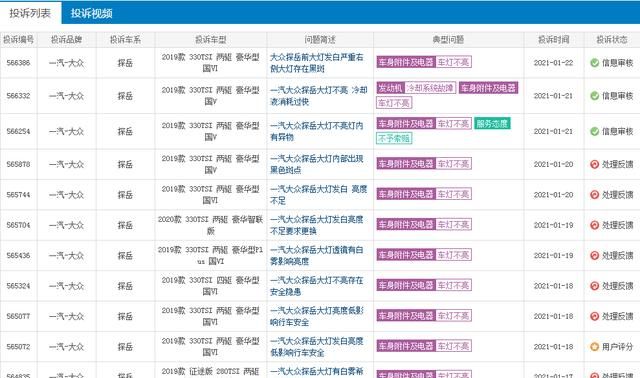This screenshot has height=378, width=640.
Task: Click 车灯不亮 tag in row 566332
Action: (x=394, y=103)
